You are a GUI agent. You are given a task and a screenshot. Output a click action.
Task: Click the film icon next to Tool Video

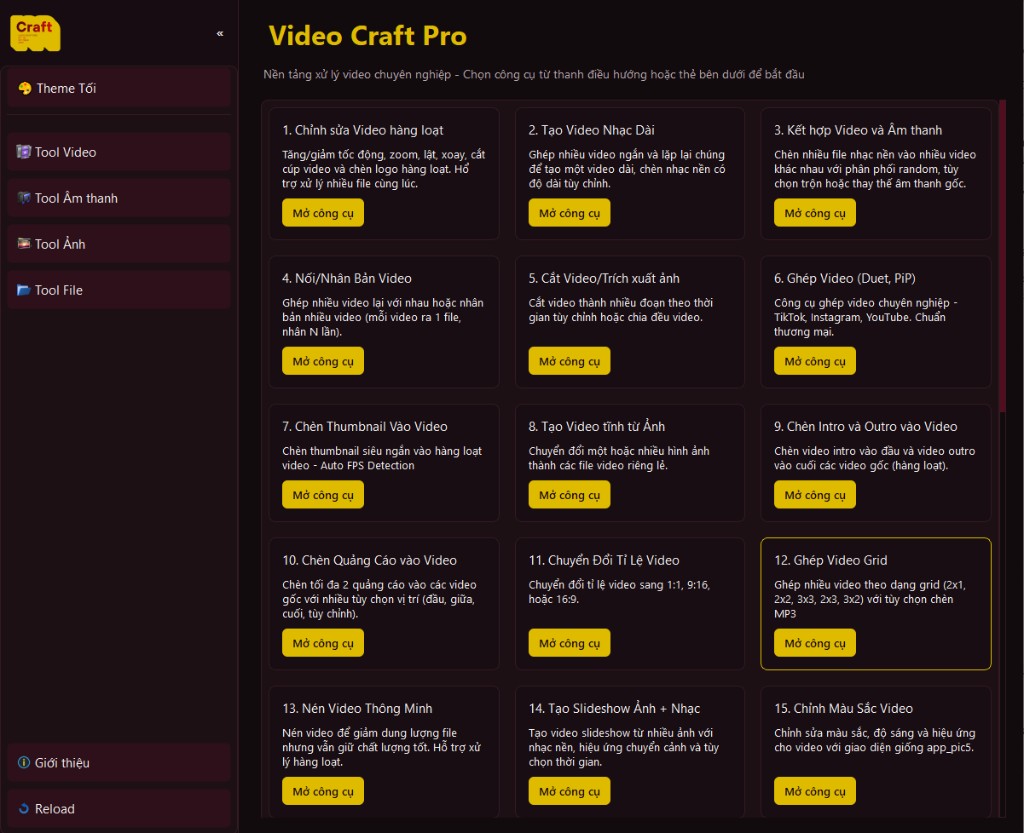[24, 152]
